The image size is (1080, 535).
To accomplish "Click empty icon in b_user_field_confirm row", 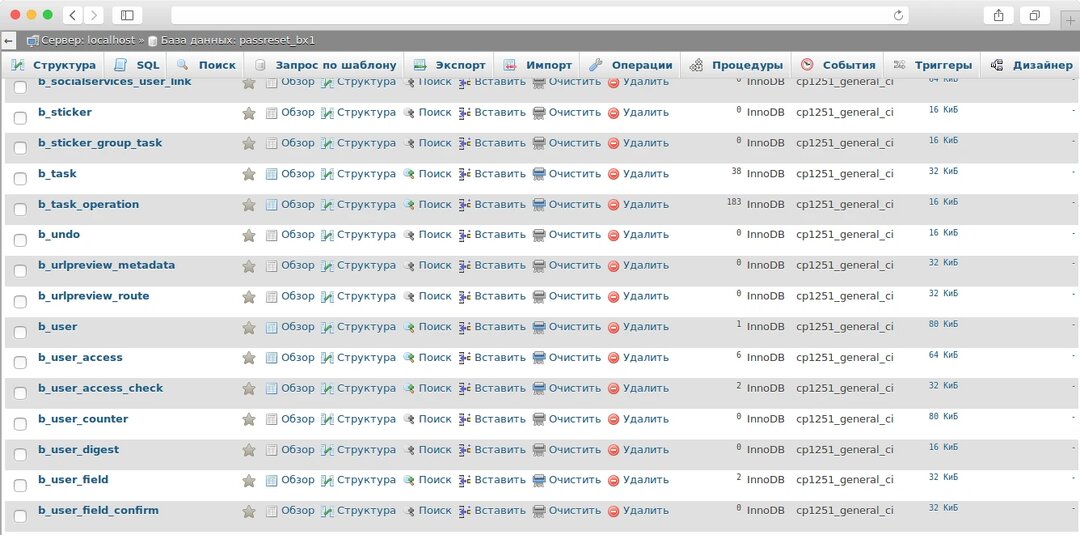I will 539,512.
